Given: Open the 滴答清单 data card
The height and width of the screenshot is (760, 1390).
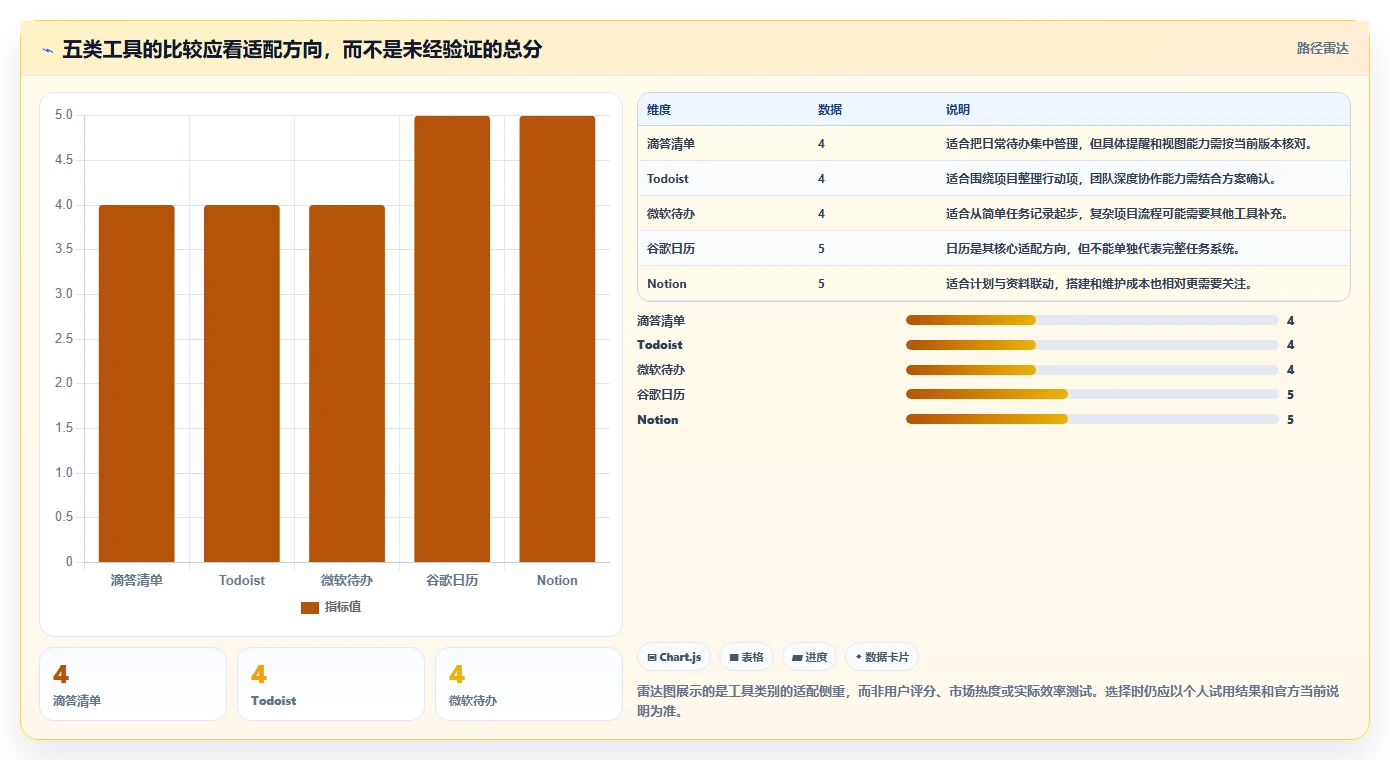Looking at the screenshot, I should 133,684.
